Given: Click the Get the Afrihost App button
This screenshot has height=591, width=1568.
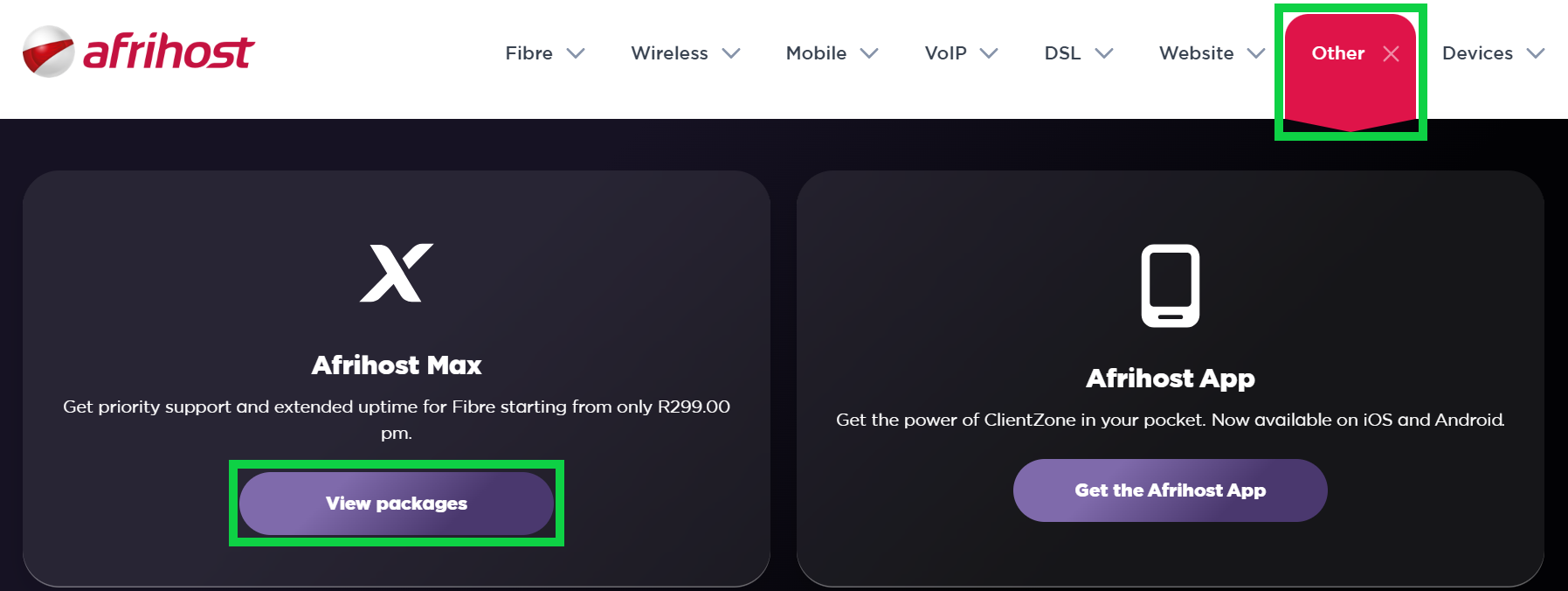Looking at the screenshot, I should click(x=1170, y=490).
